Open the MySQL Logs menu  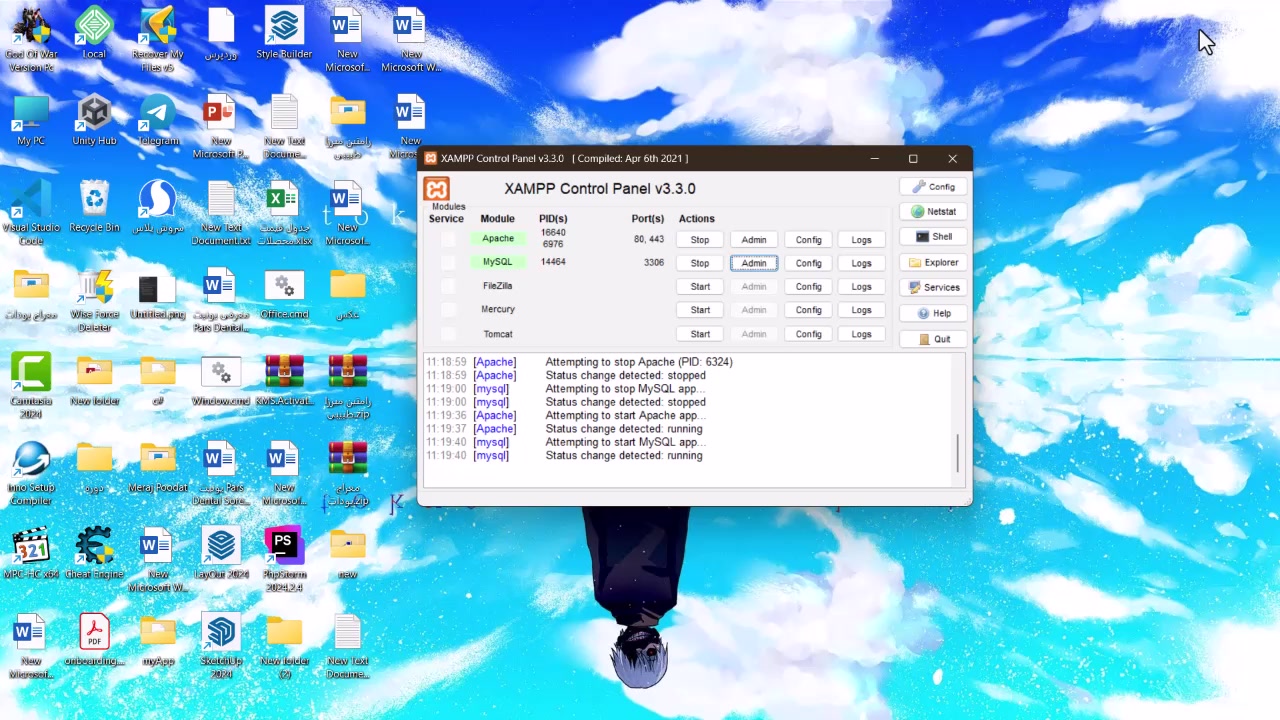click(x=861, y=264)
